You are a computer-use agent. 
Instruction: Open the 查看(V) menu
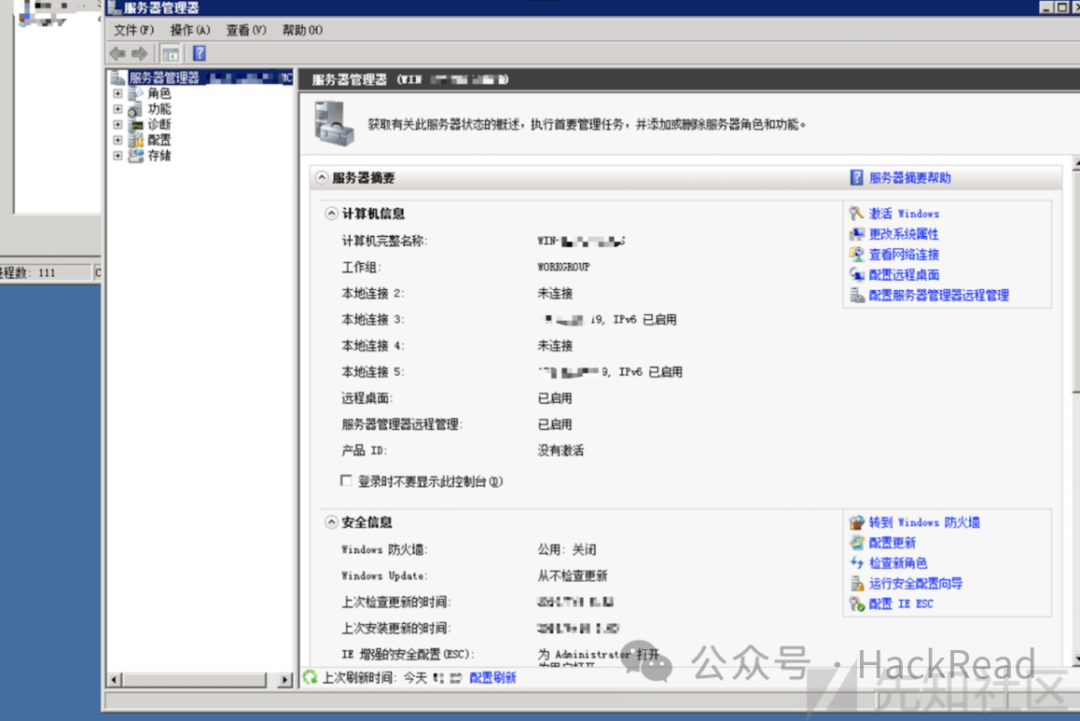click(x=246, y=30)
